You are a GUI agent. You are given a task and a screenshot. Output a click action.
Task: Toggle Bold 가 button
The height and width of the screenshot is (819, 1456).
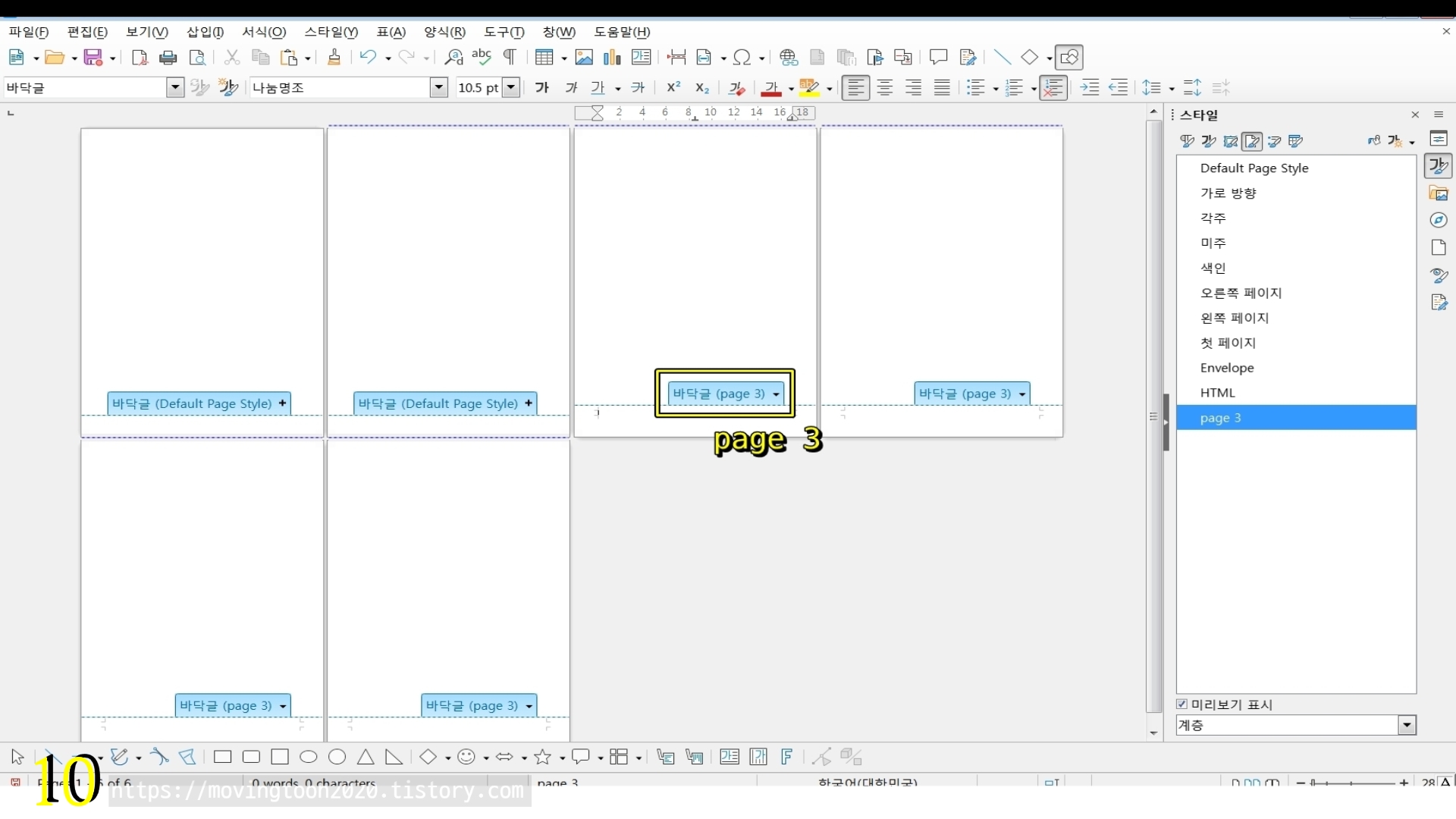[542, 88]
